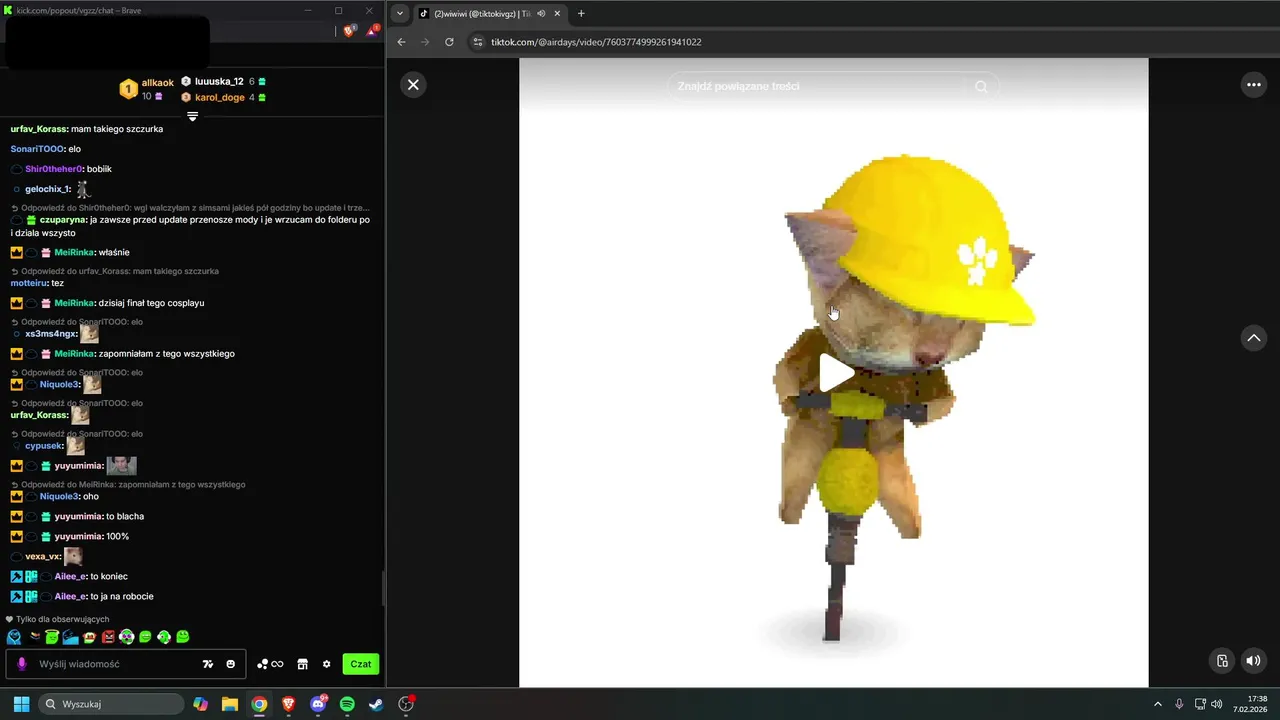The height and width of the screenshot is (720, 1280).
Task: Click username Ailee_e in 'to koniec' message
Action: pos(70,576)
